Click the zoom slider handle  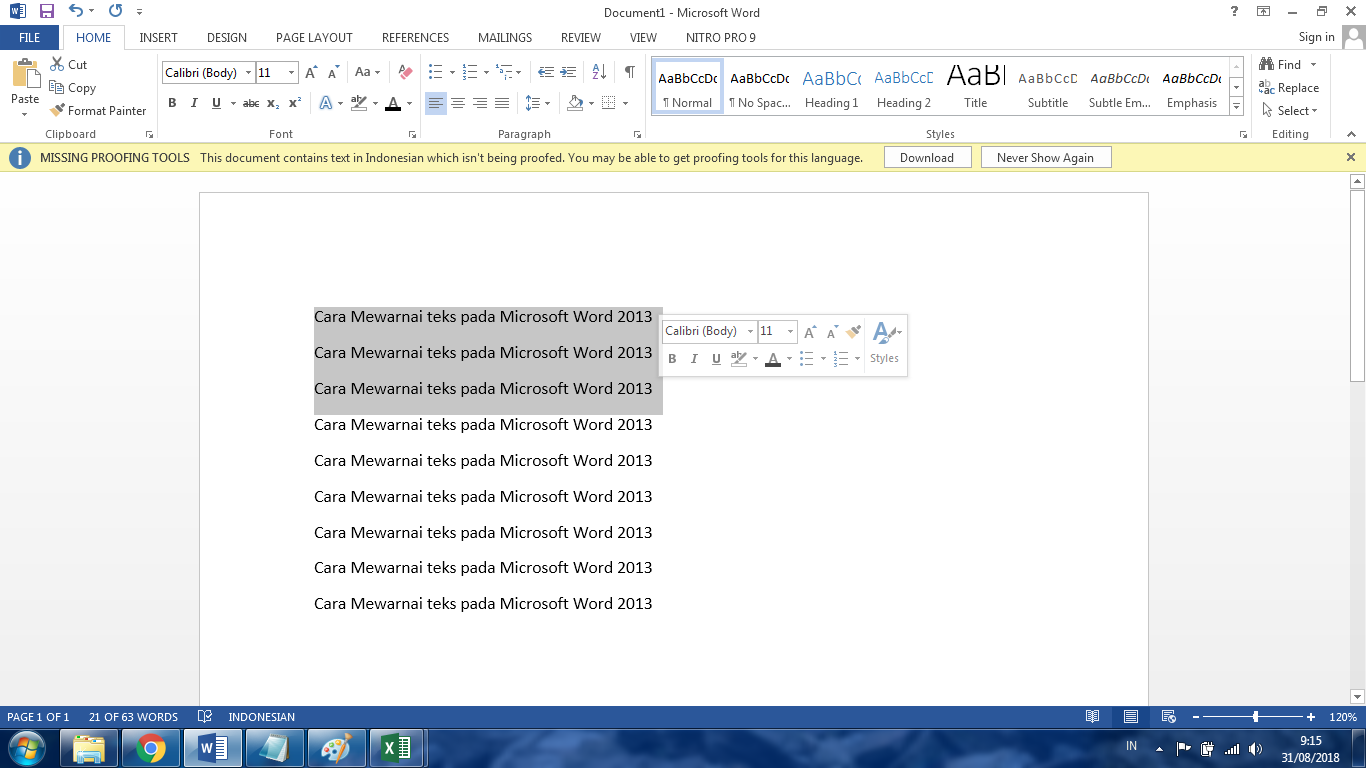pyautogui.click(x=1255, y=717)
